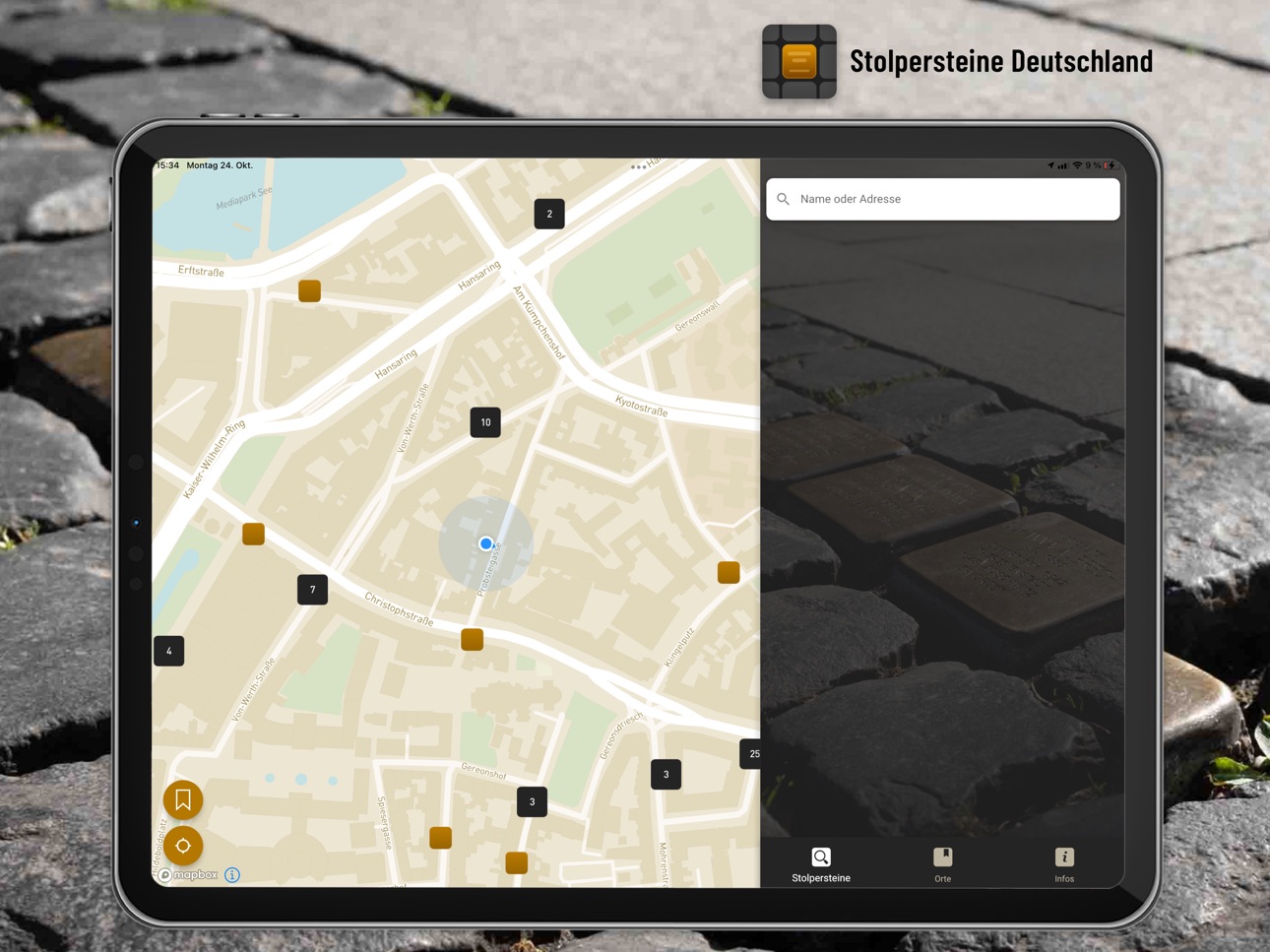Open the three-dot multitasking menu at the top

pos(639,166)
